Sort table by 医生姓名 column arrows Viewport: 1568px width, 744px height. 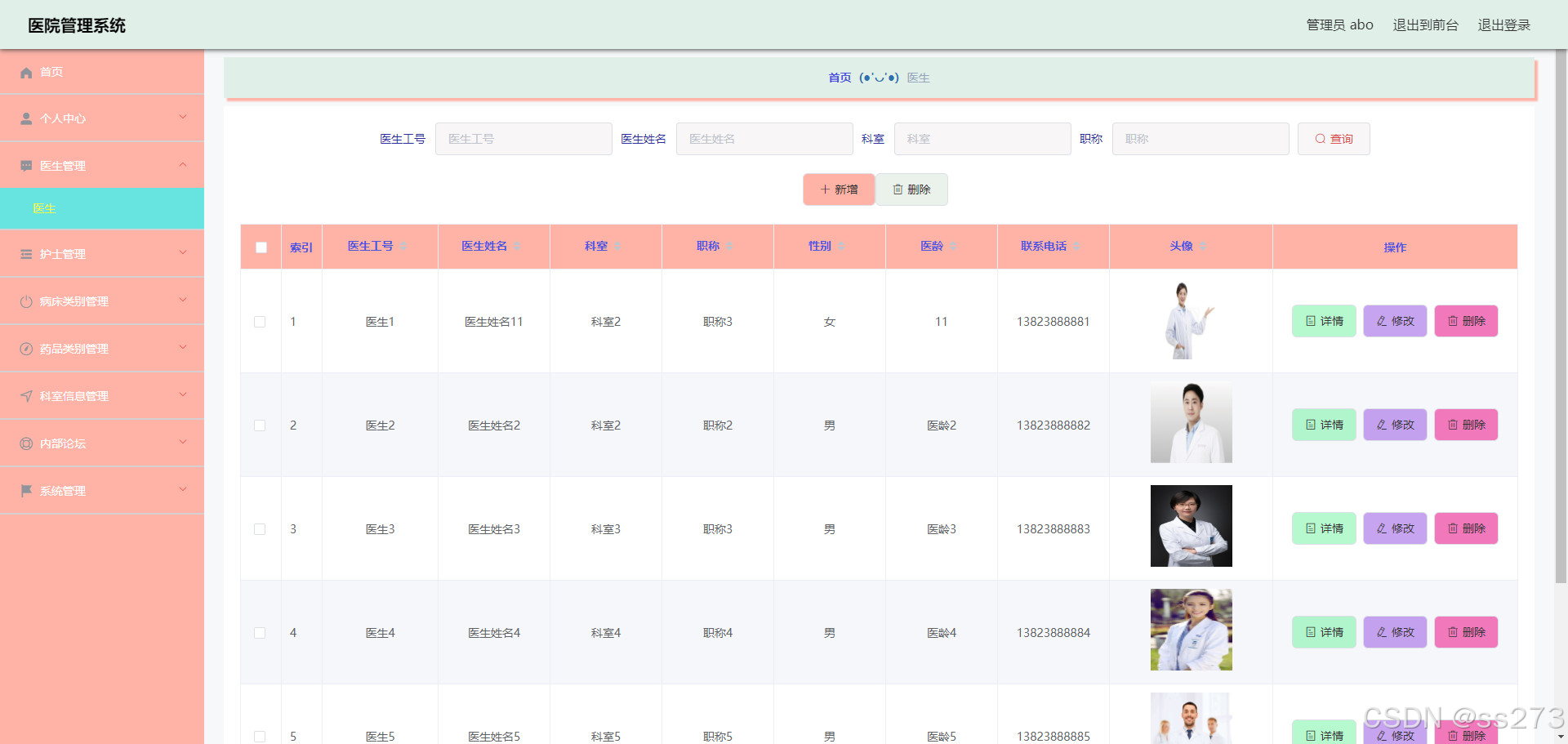517,247
